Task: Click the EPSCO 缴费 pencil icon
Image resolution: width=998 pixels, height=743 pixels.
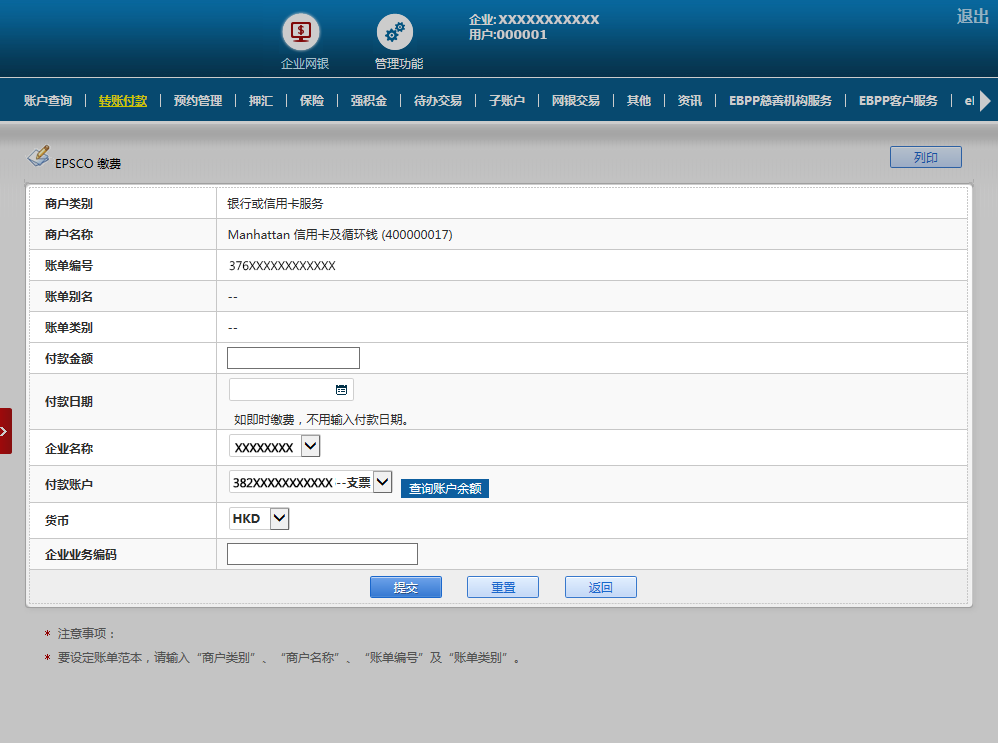Action: point(38,156)
